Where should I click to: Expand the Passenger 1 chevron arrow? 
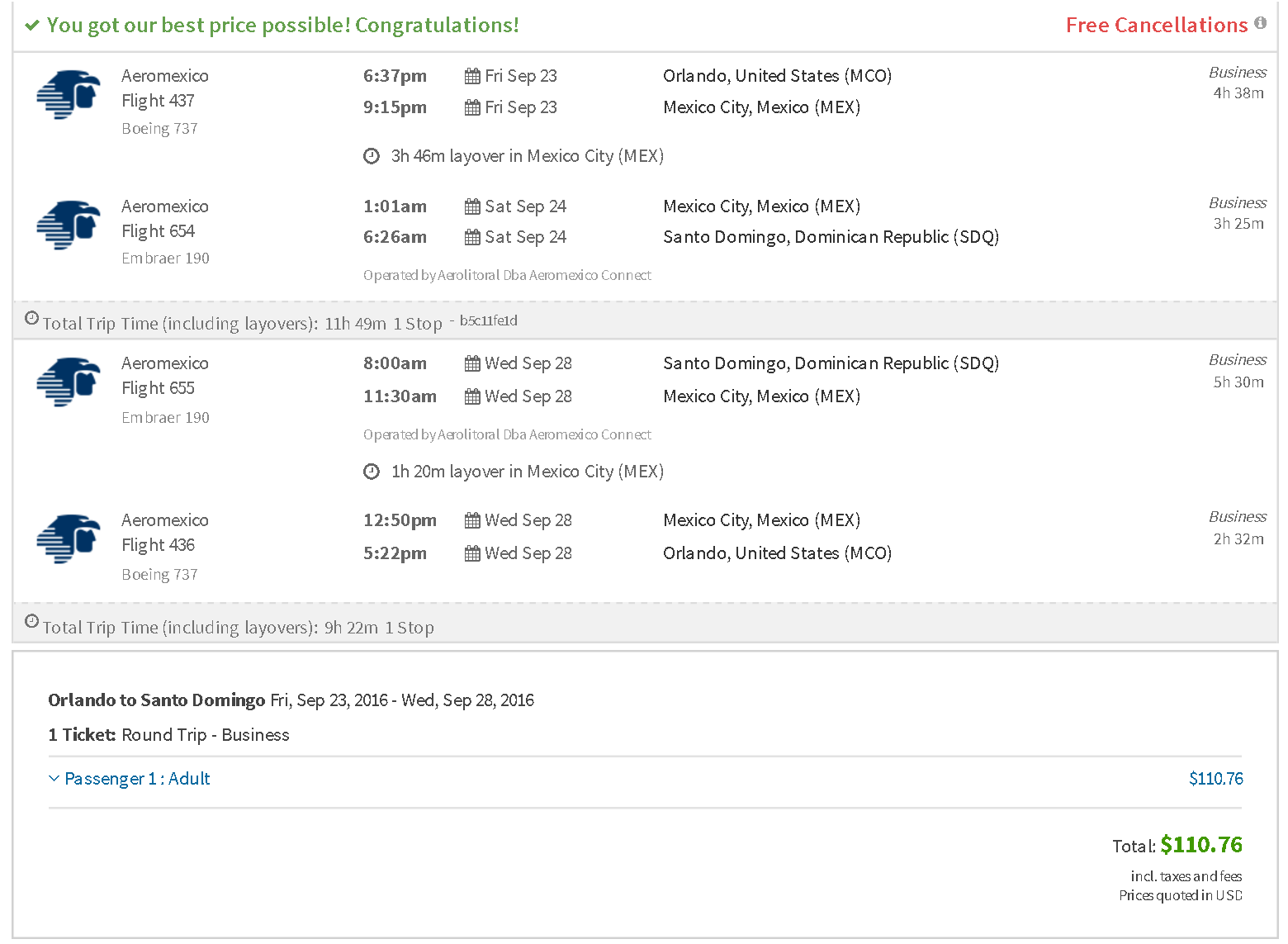point(54,779)
